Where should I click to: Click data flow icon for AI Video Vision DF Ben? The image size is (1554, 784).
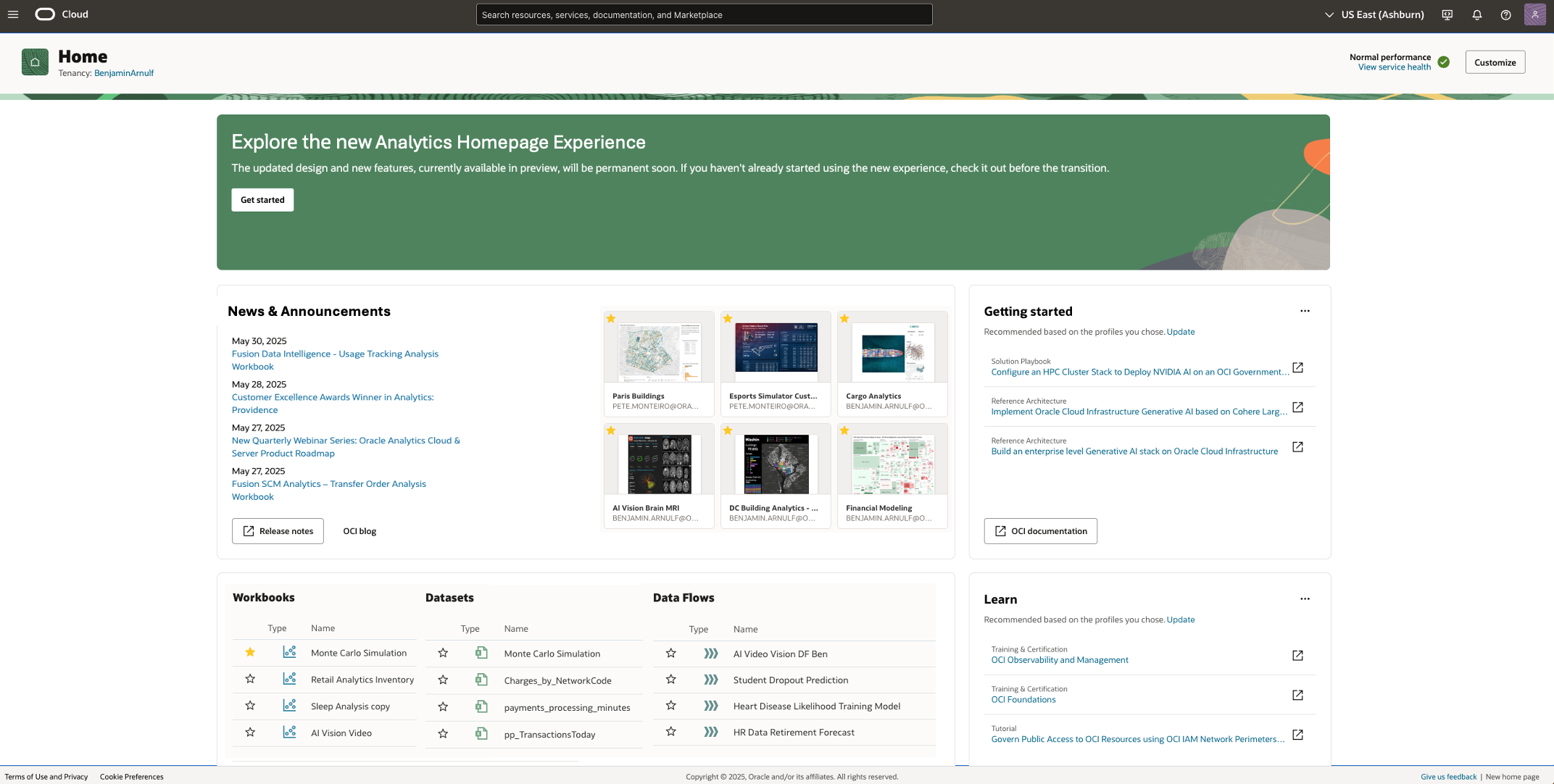tap(711, 654)
